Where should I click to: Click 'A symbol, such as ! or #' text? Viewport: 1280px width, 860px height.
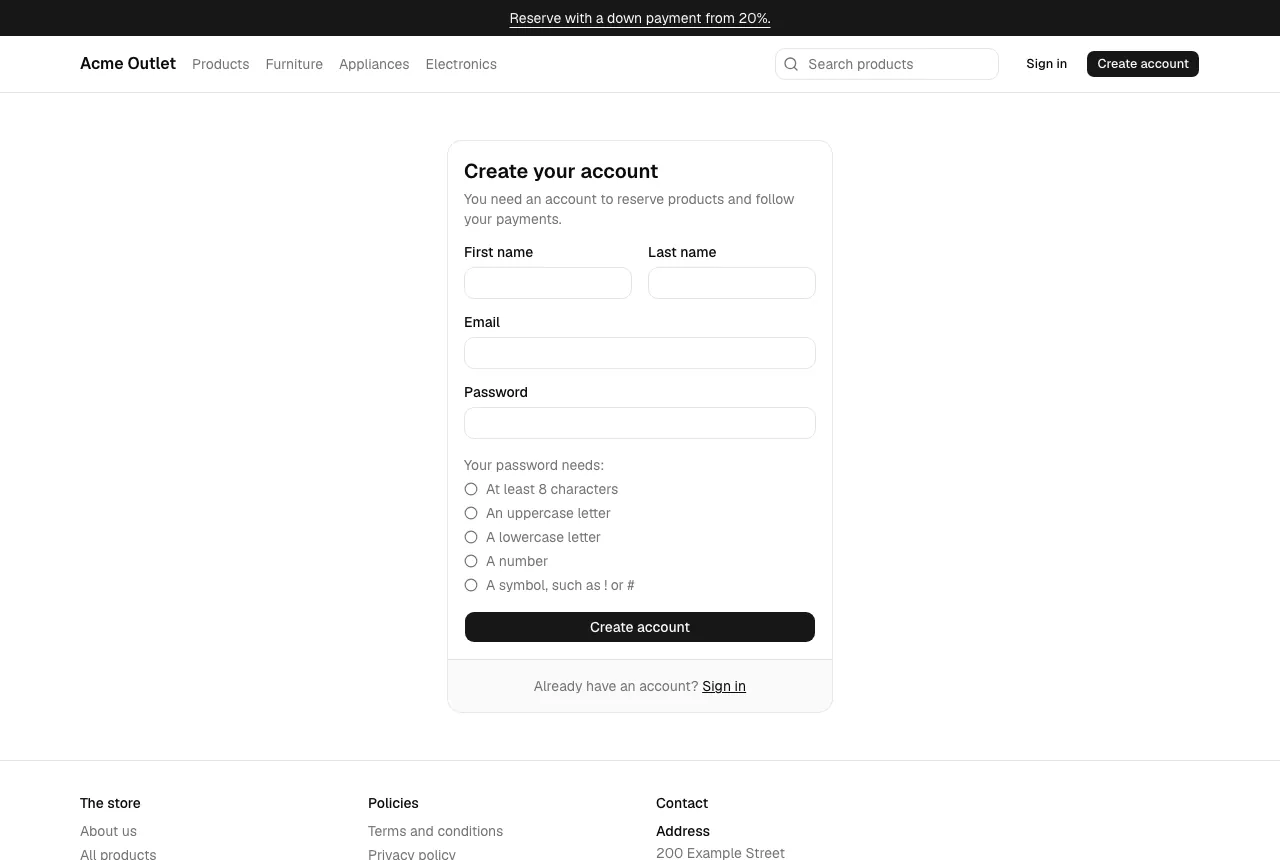pyautogui.click(x=560, y=585)
